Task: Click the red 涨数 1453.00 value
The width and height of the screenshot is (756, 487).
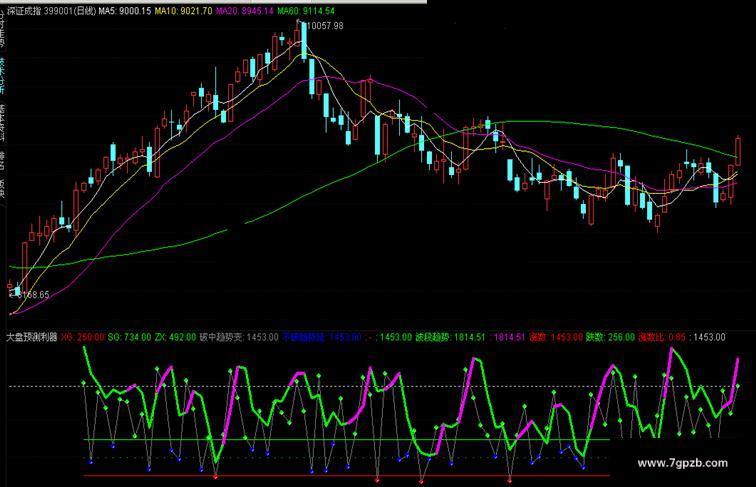Action: [x=556, y=337]
